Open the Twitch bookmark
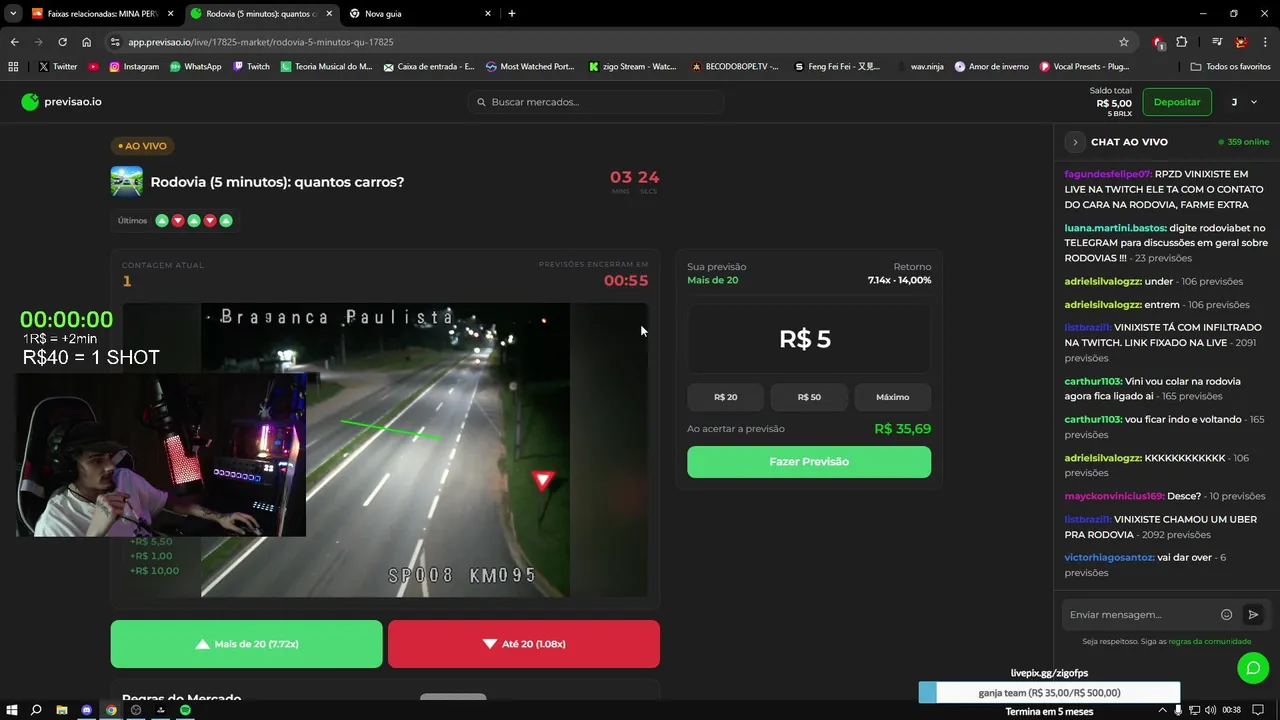 tap(251, 67)
